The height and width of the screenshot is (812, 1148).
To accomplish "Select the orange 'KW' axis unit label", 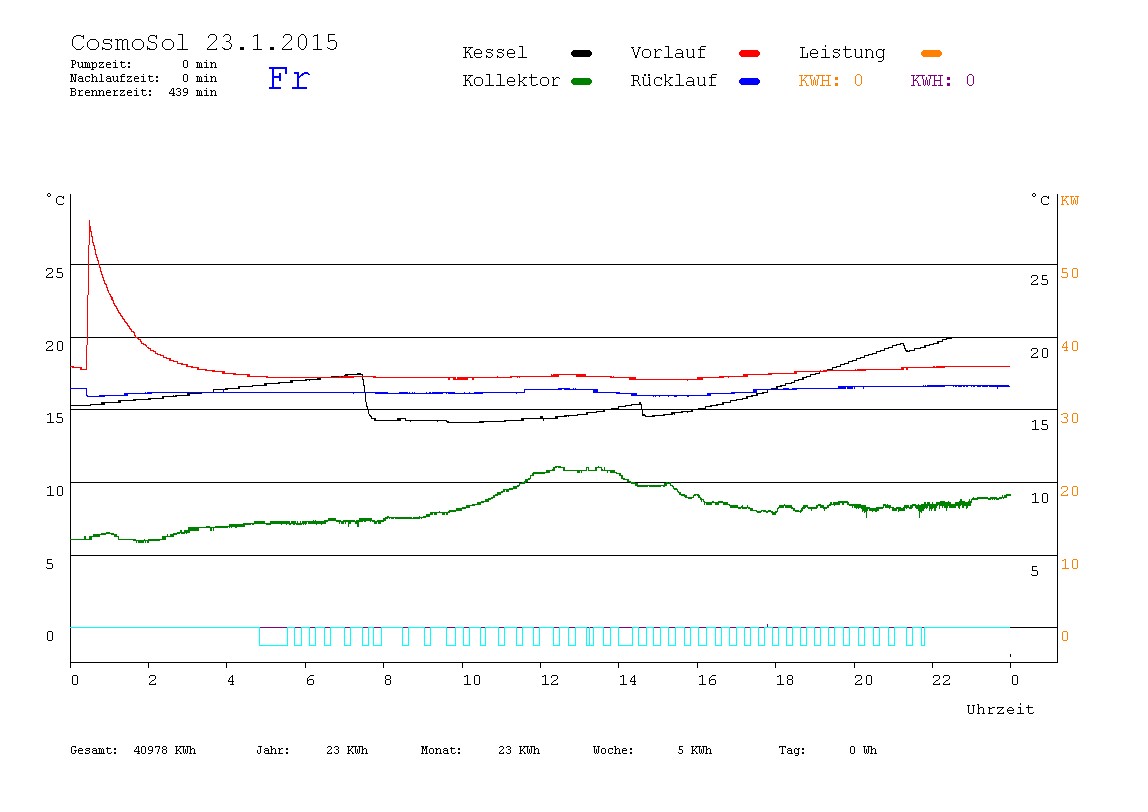I will (1070, 201).
